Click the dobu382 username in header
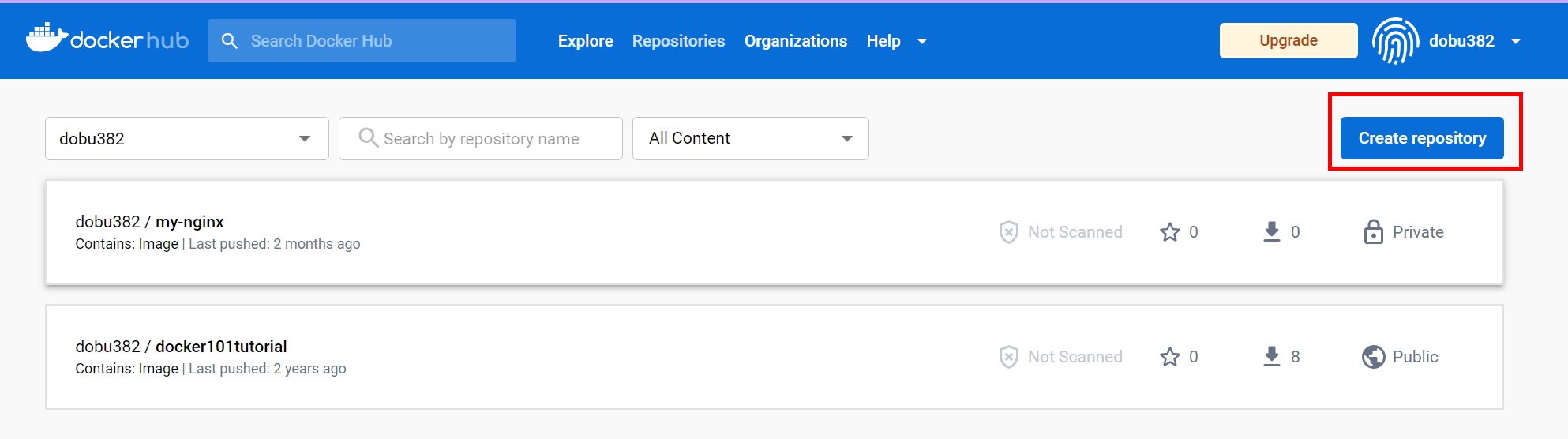Viewport: 1568px width, 439px height. point(1461,41)
